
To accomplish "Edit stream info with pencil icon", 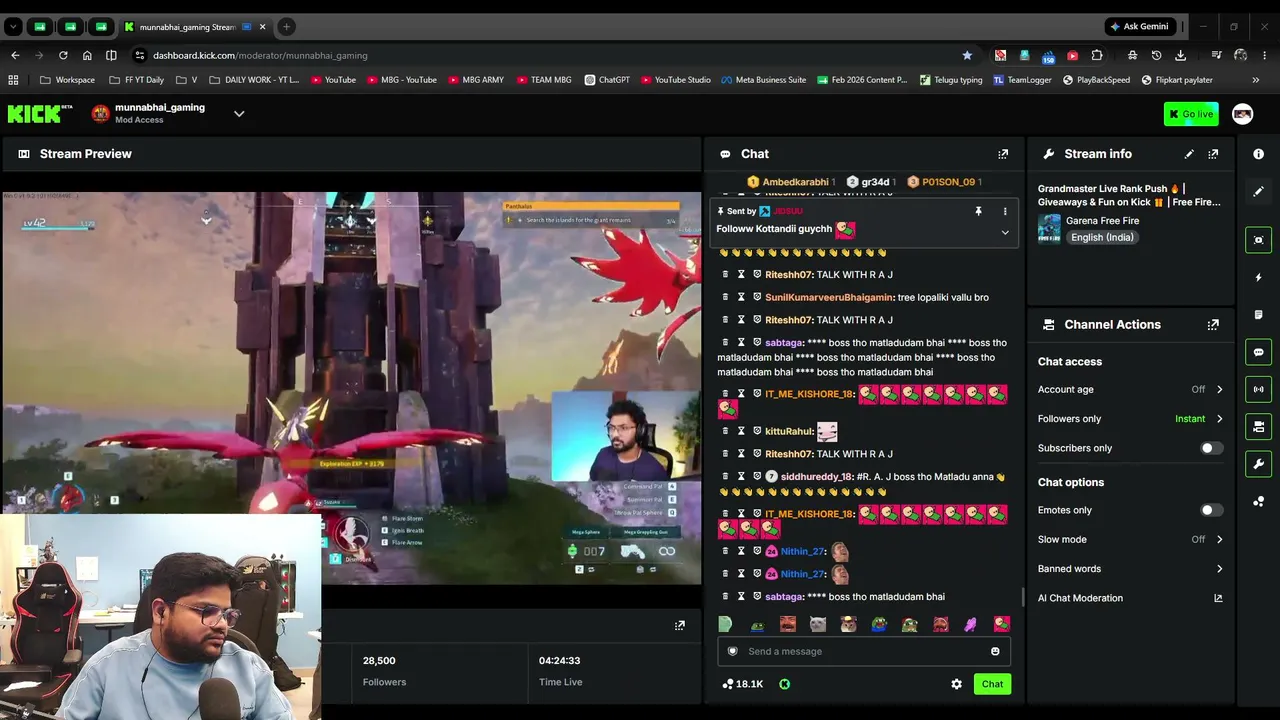I will pos(1189,154).
